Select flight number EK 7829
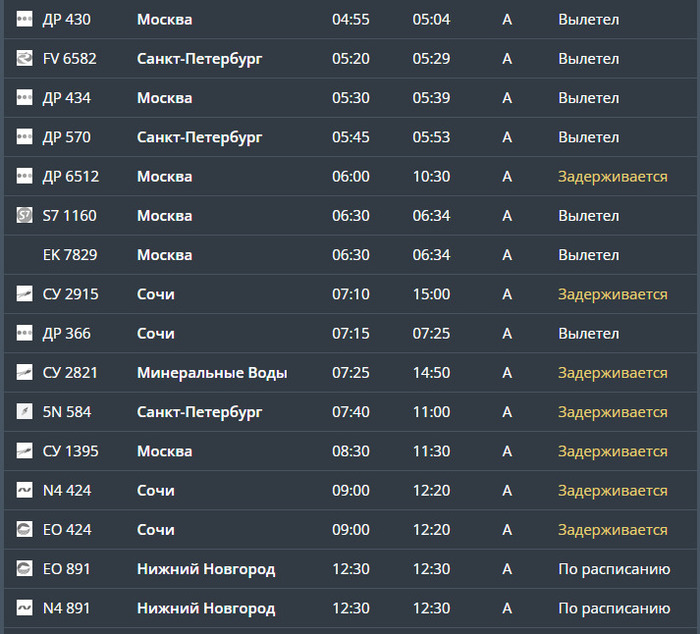This screenshot has height=634, width=700. (70, 255)
